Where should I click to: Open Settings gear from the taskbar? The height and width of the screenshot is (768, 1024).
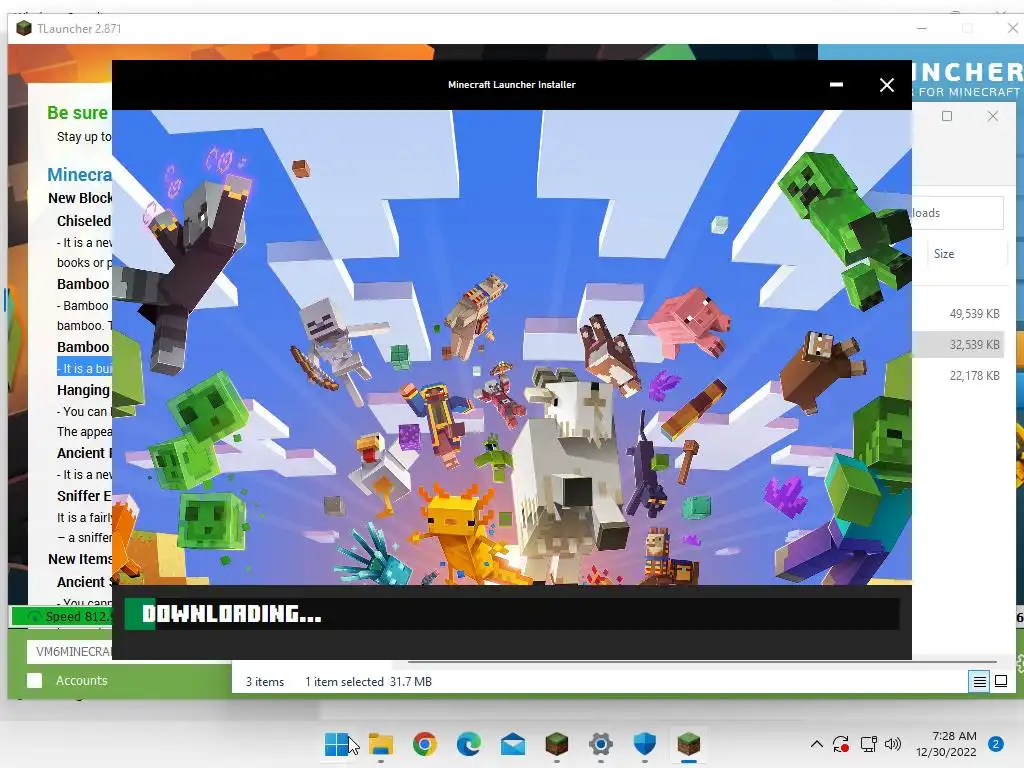click(601, 744)
